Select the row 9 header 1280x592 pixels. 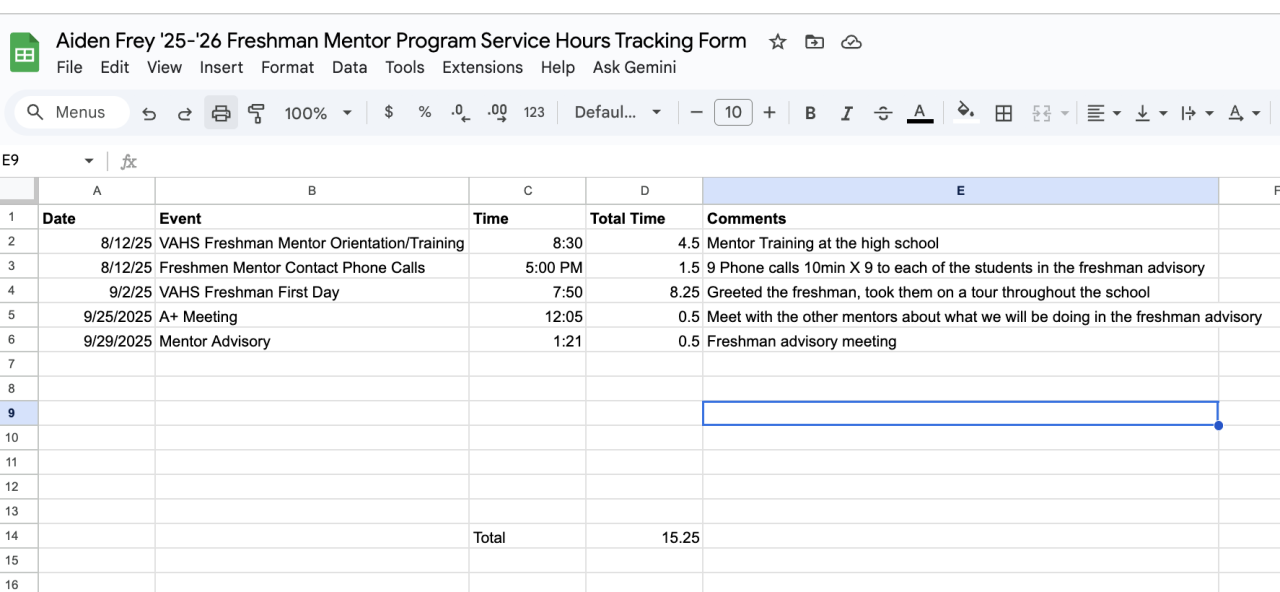pyautogui.click(x=19, y=413)
